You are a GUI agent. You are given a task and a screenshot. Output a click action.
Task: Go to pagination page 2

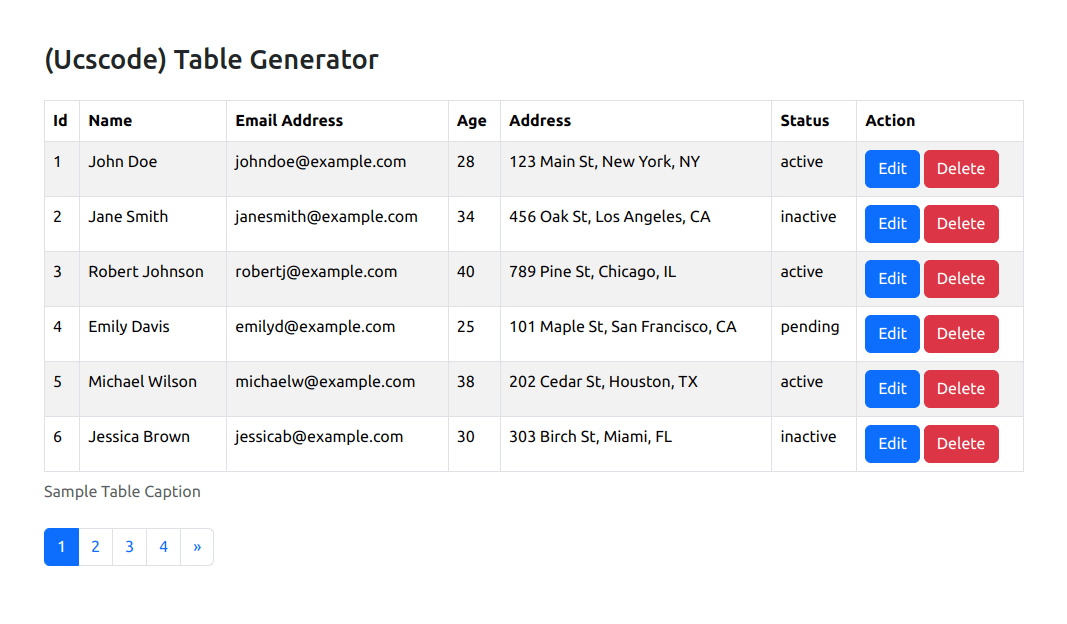(x=95, y=547)
